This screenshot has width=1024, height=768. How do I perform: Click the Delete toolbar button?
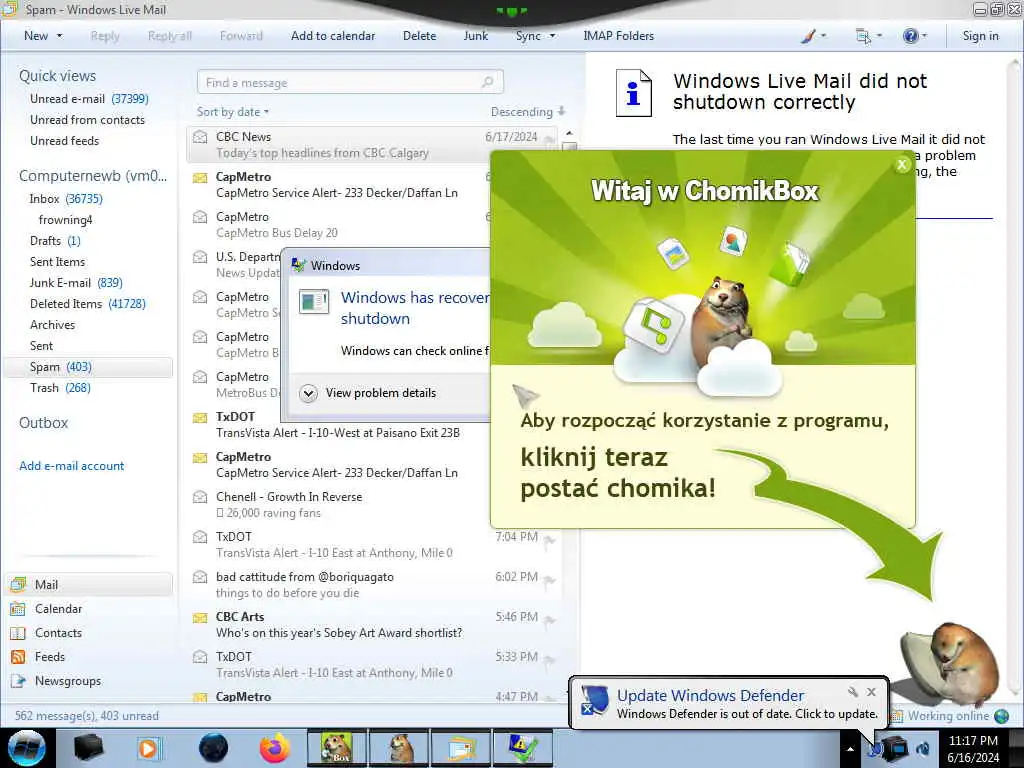click(419, 36)
